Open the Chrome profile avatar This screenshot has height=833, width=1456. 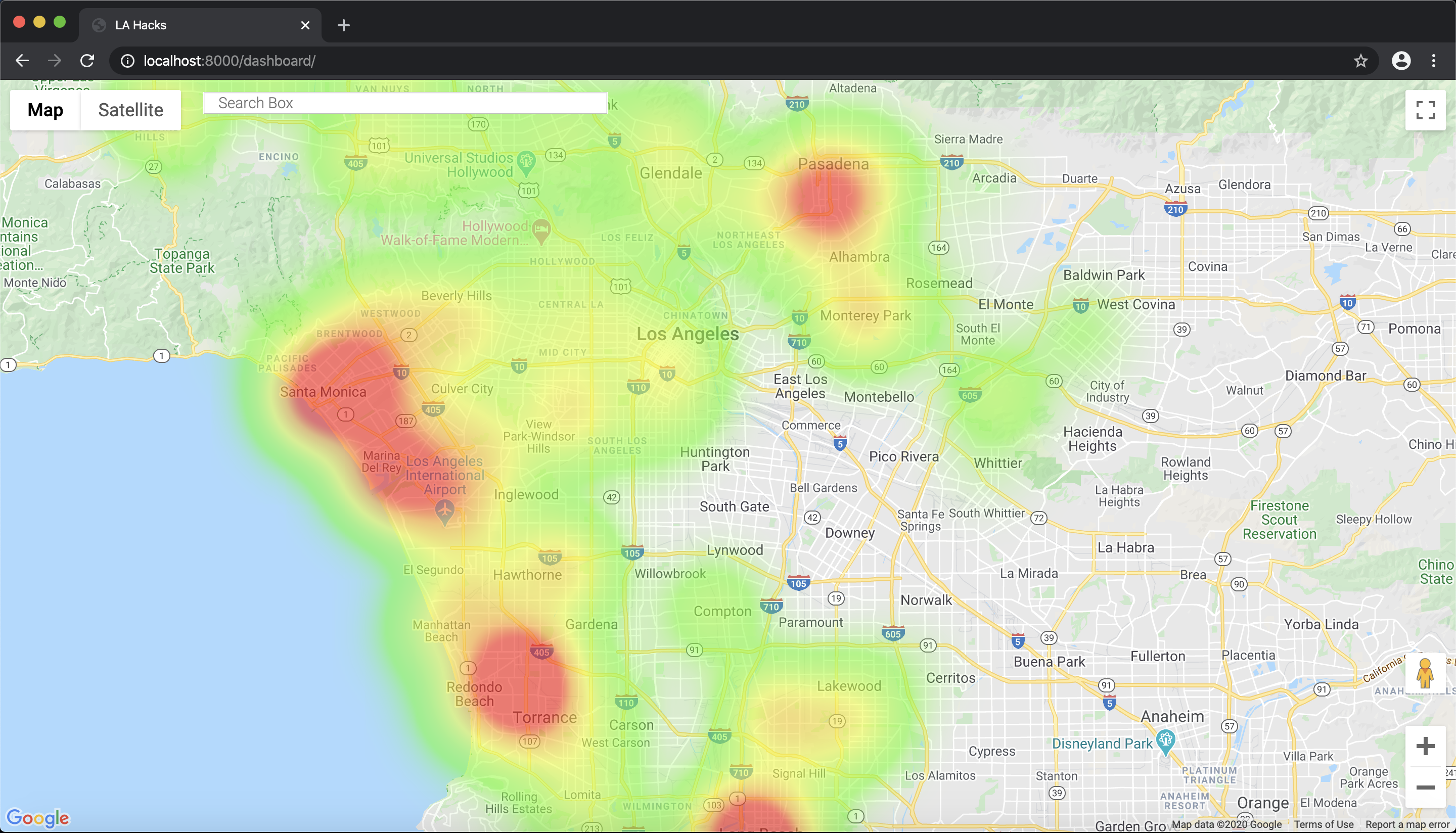pos(1401,61)
